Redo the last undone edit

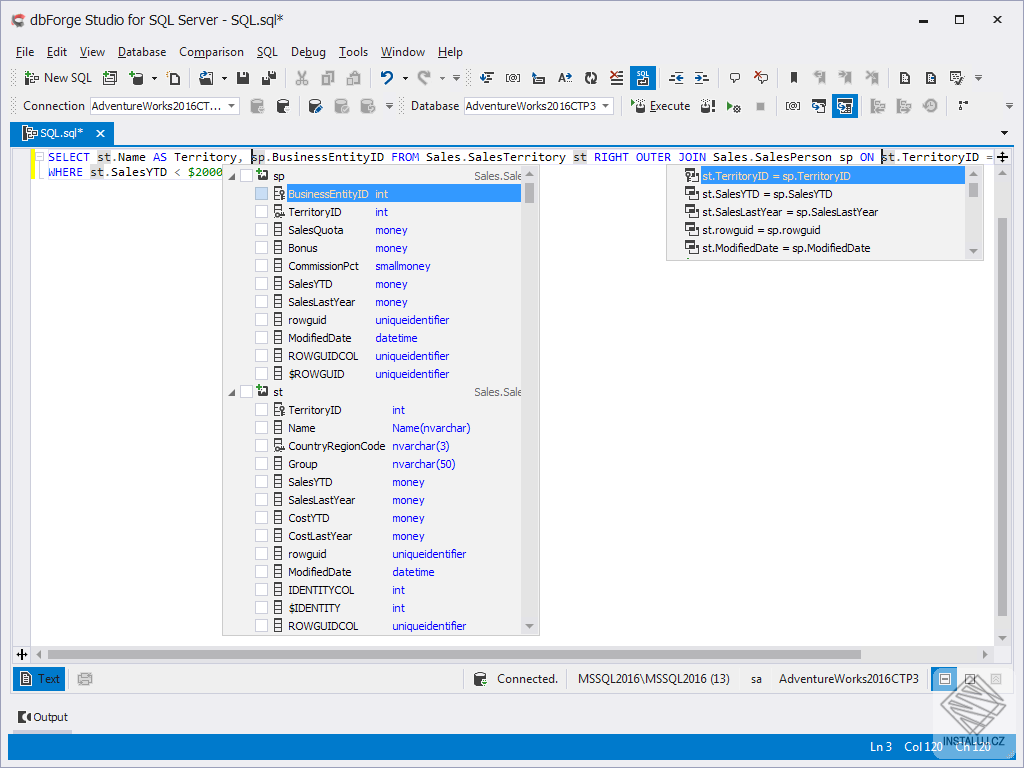pos(422,77)
